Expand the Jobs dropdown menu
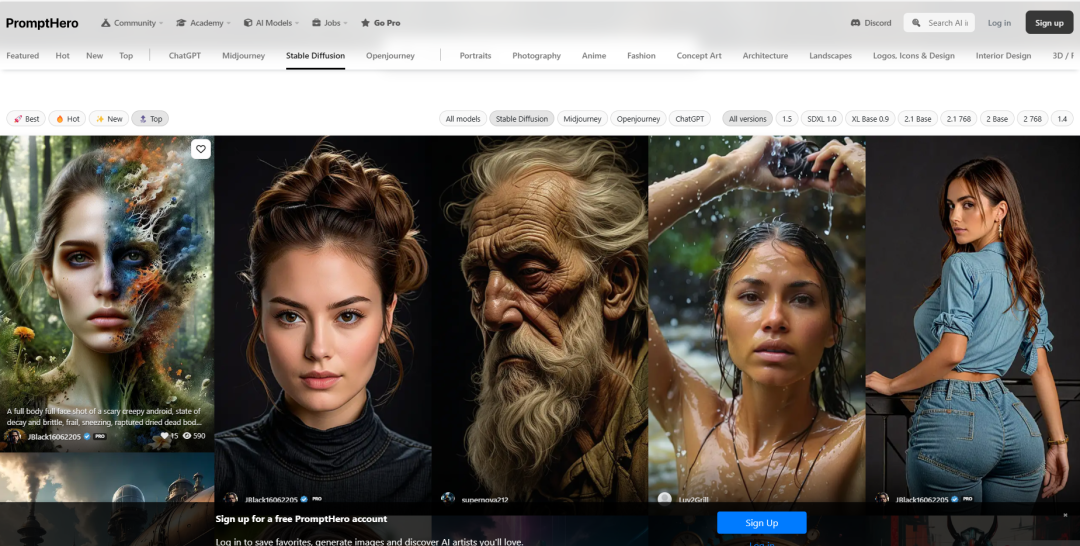The image size is (1080, 546). [x=329, y=23]
